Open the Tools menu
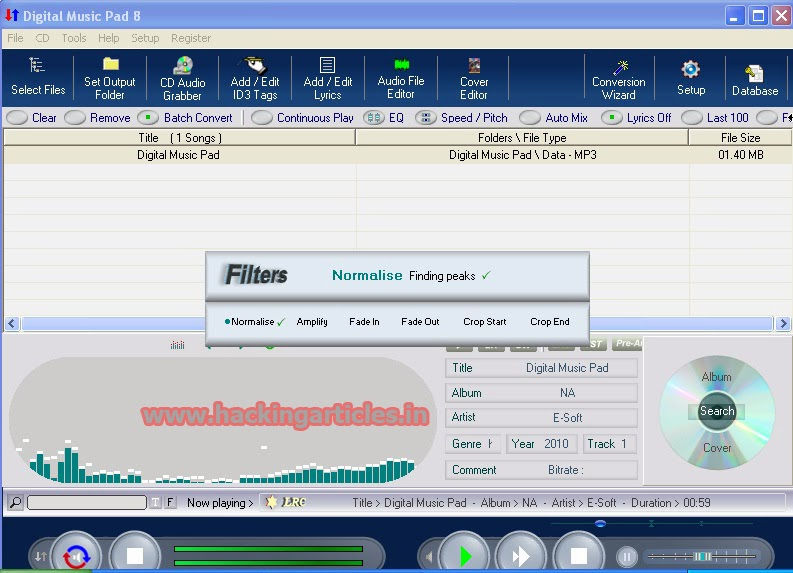The image size is (793, 573). (x=74, y=38)
